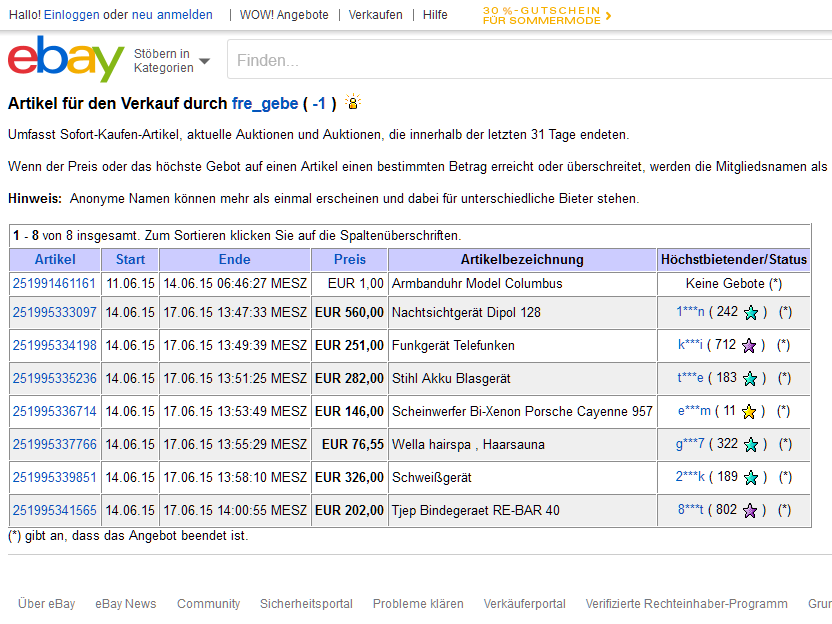This screenshot has width=832, height=624.
Task: Click feedback star for bidder 1***n
Action: (x=751, y=313)
